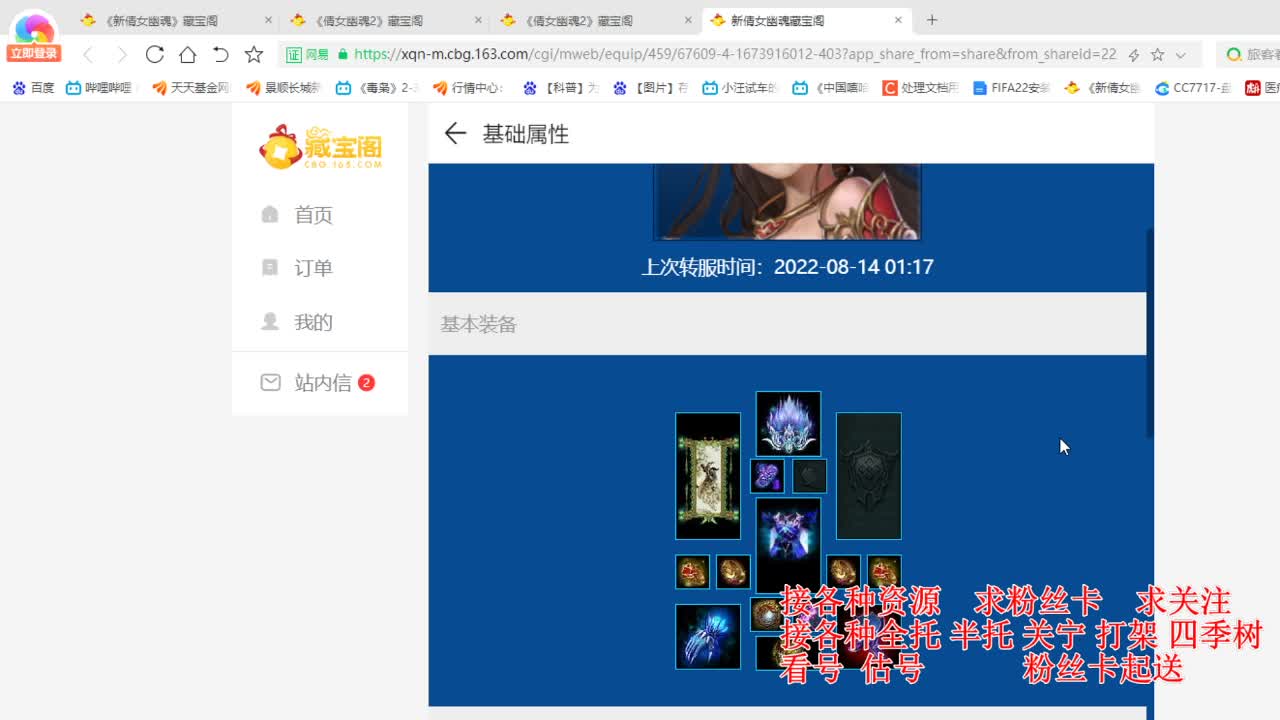Screen dimensions: 1280x720
Task: Open a new browser tab
Action: click(x=932, y=19)
